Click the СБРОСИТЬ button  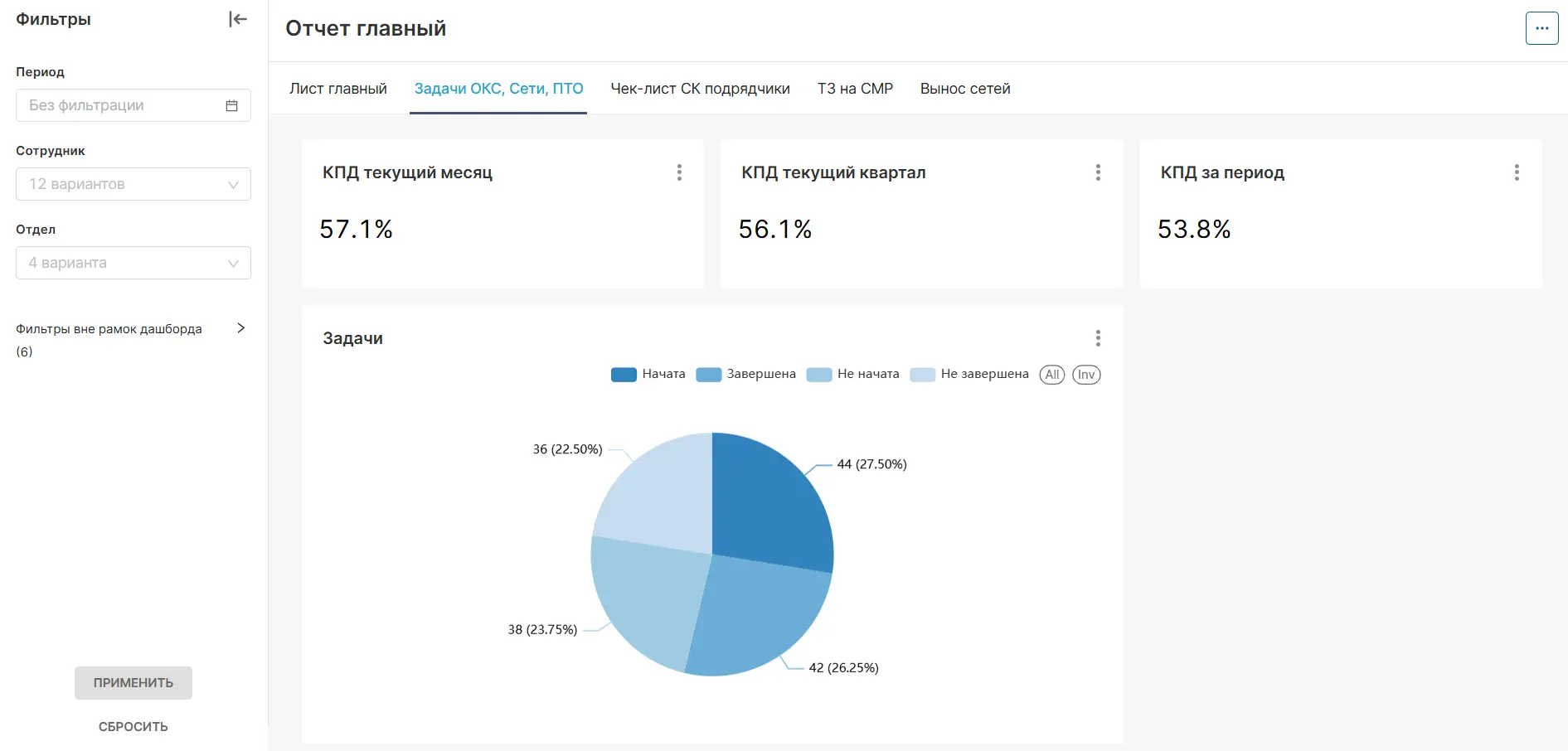(133, 727)
